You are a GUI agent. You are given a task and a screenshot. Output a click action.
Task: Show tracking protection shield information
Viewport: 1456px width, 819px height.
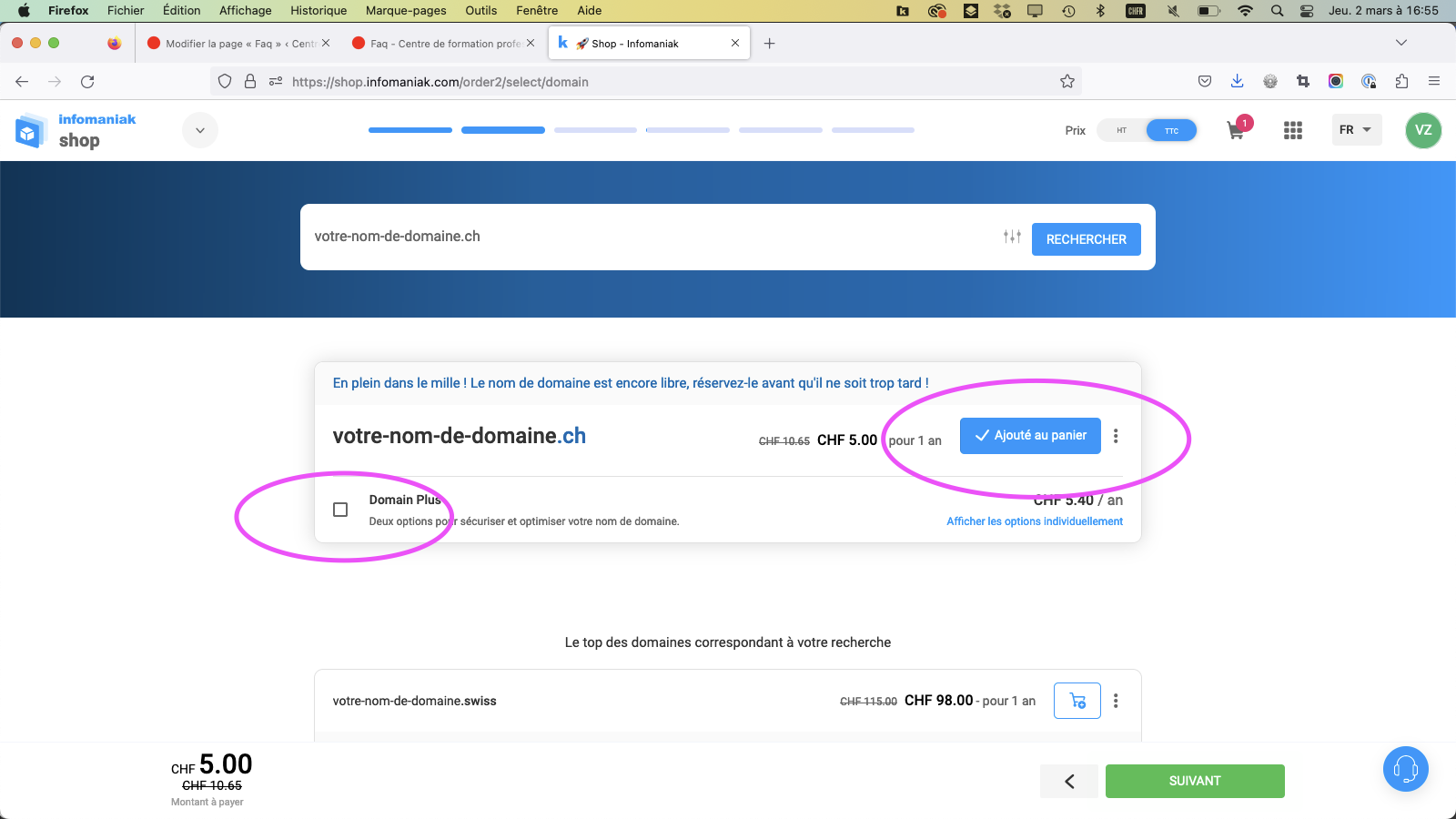click(x=225, y=82)
